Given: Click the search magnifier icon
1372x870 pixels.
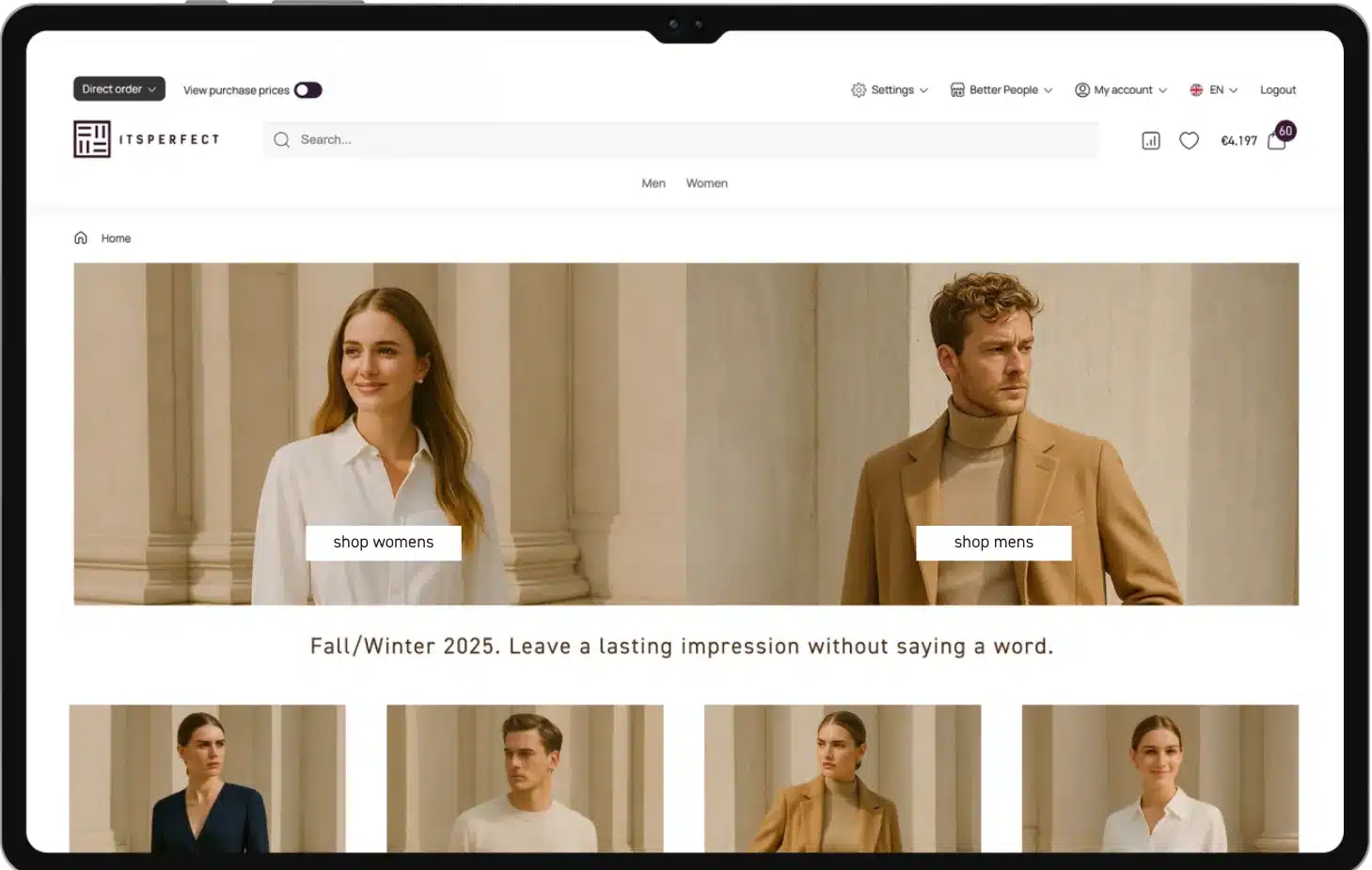Looking at the screenshot, I should coord(281,140).
